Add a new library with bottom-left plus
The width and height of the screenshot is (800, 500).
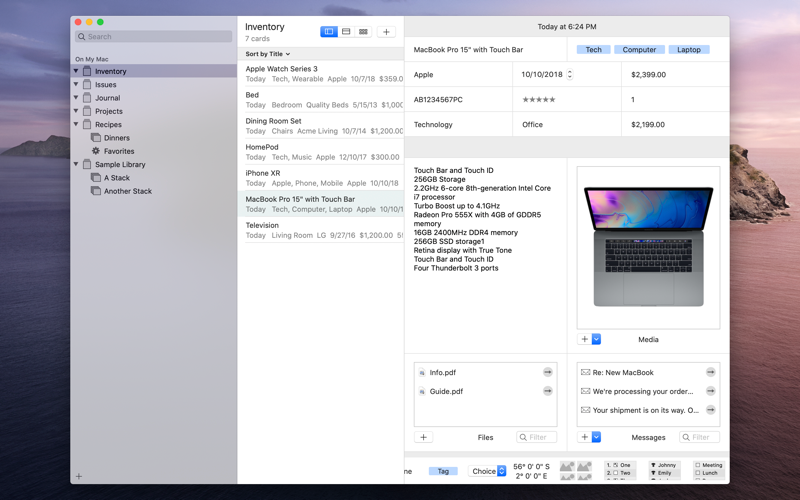click(79, 476)
